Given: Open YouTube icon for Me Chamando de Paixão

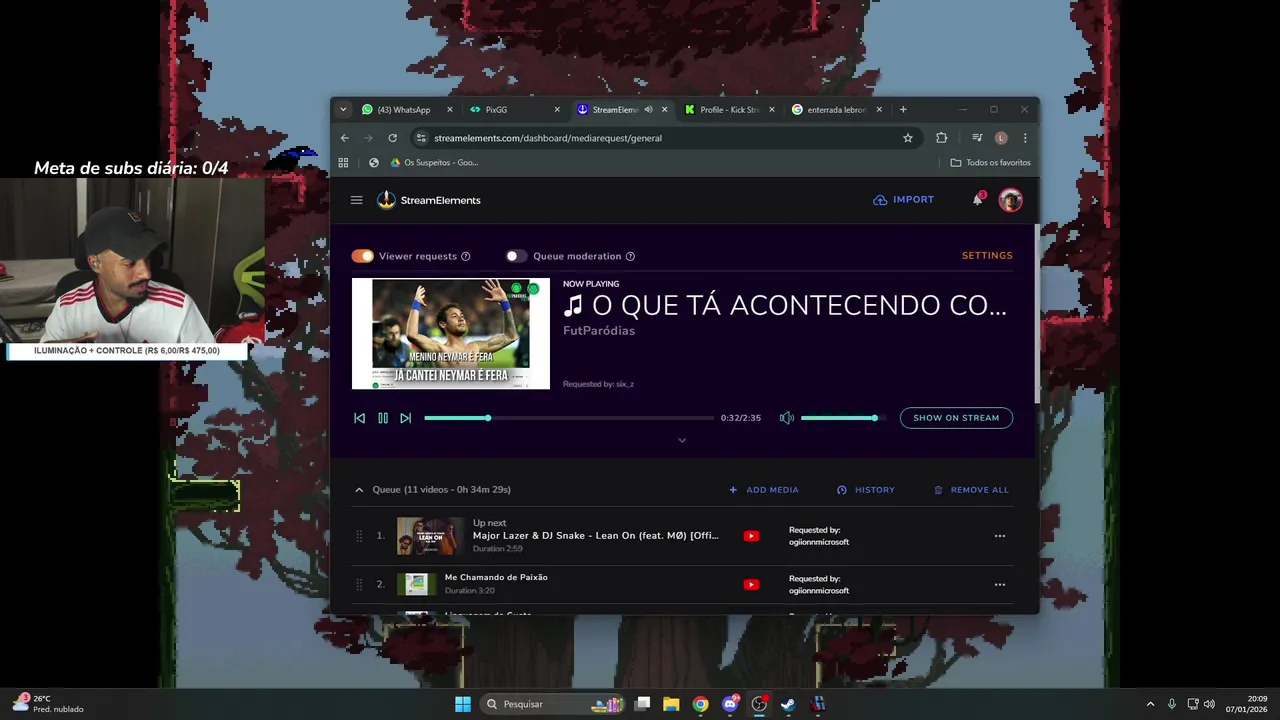Looking at the screenshot, I should click(x=751, y=585).
